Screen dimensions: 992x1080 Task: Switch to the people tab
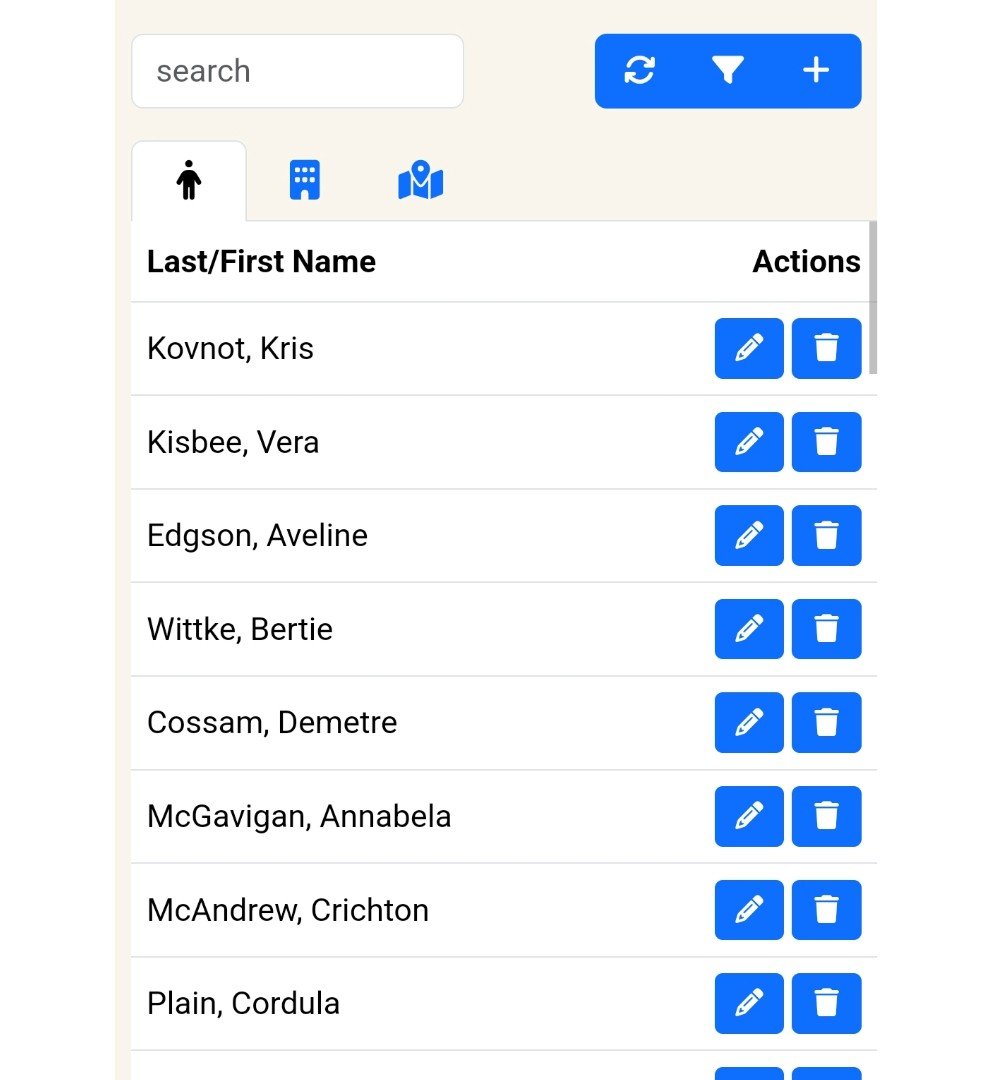188,182
